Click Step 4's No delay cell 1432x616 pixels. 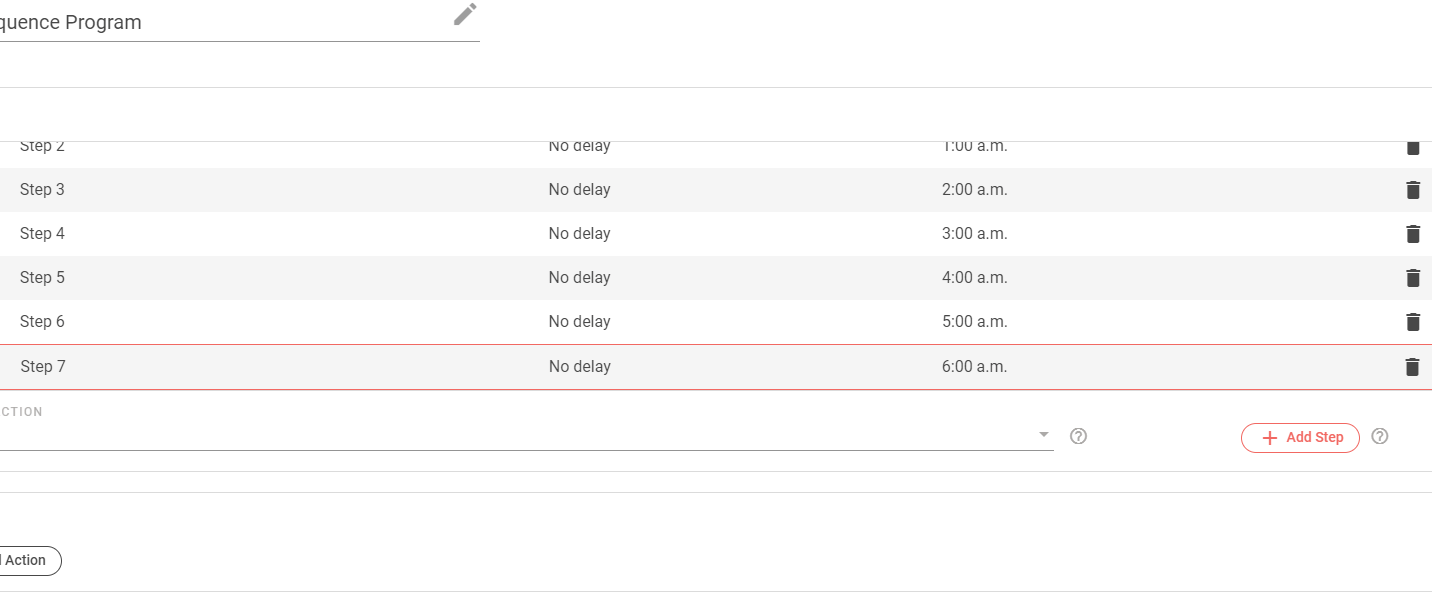(x=579, y=234)
